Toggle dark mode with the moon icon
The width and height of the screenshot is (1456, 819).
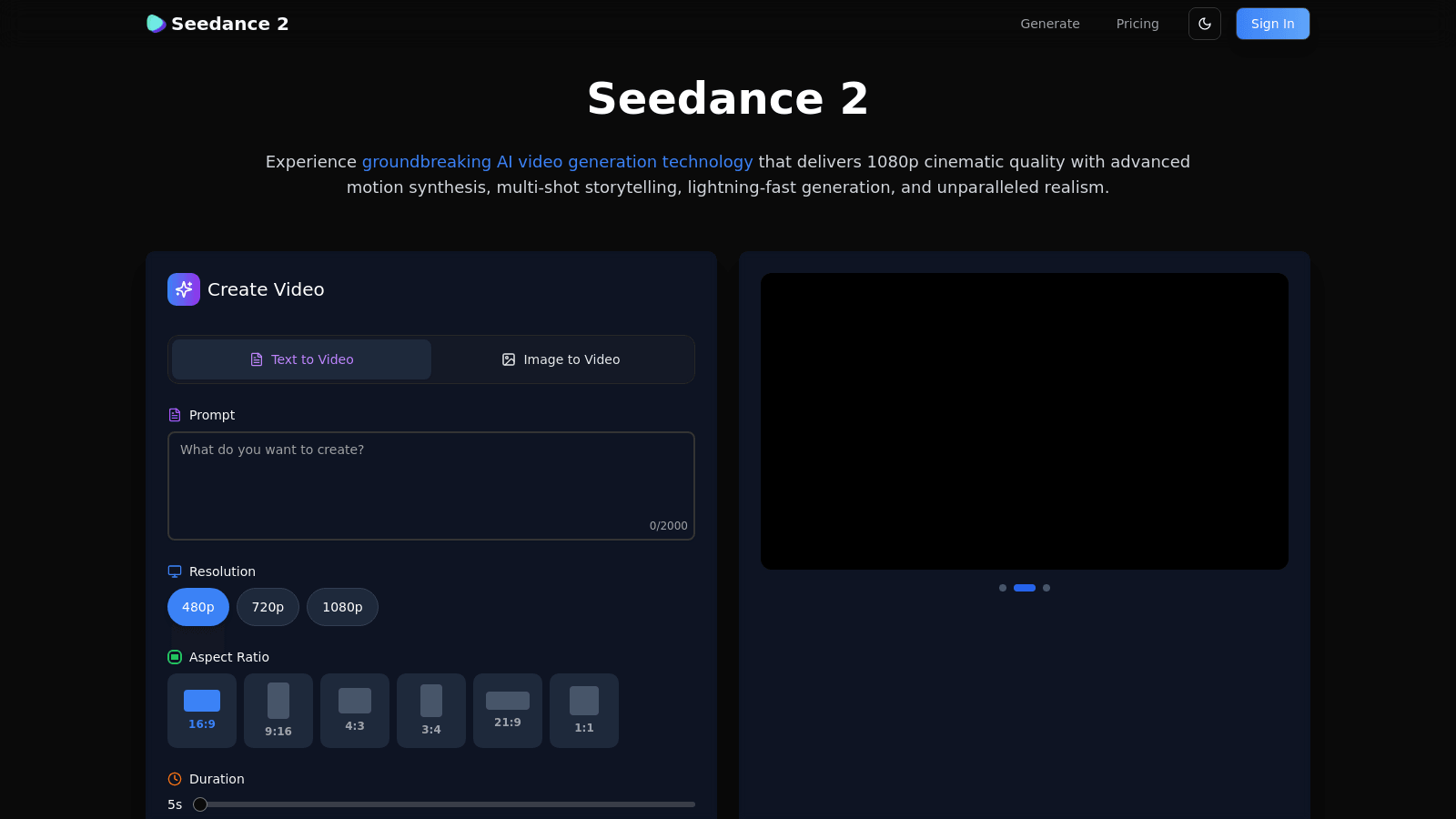[x=1204, y=24]
